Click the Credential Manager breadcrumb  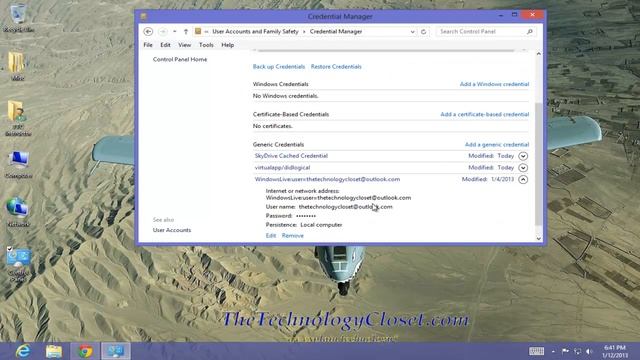336,31
